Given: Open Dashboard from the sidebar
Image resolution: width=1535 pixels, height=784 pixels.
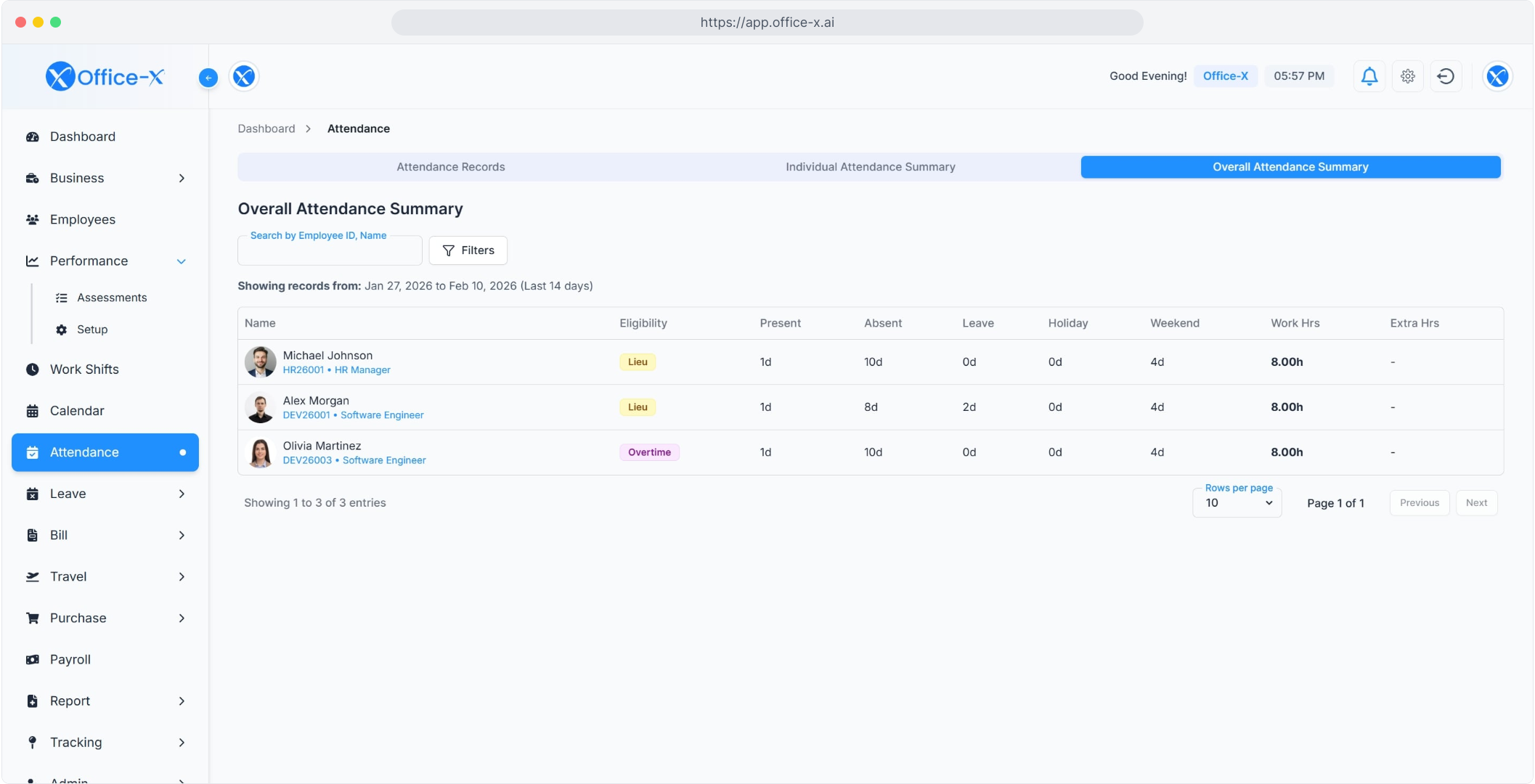Looking at the screenshot, I should [83, 136].
